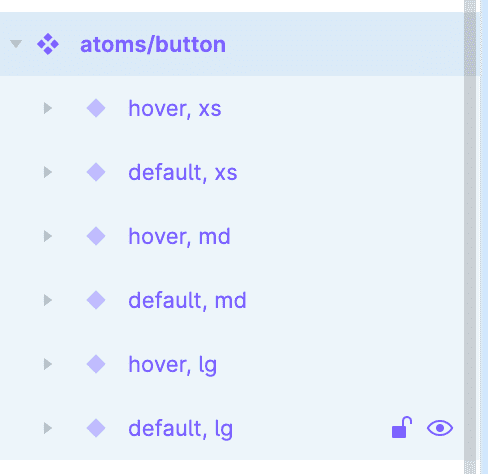This screenshot has height=474, width=488.
Task: Select the default, xs layer label
Action: [183, 173]
